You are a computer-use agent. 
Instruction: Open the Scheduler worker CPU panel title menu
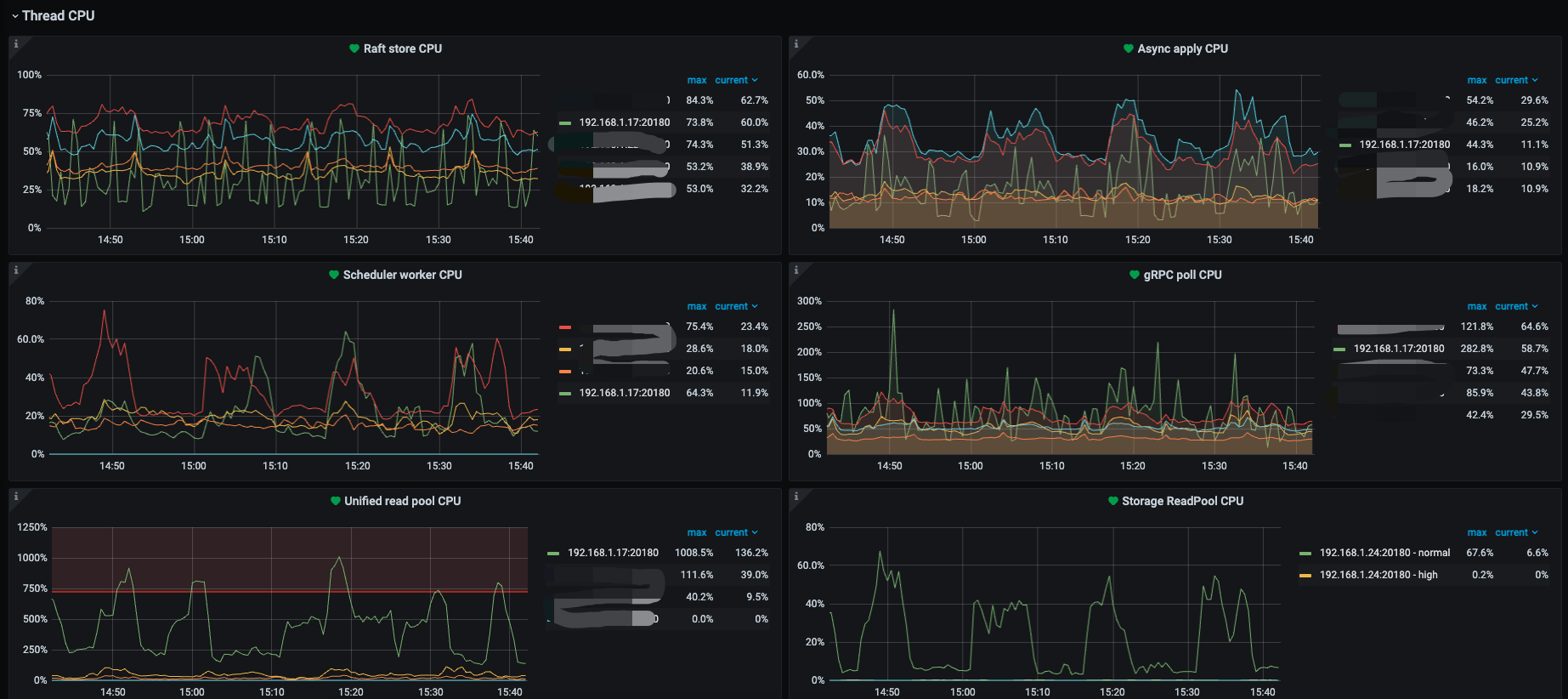[403, 275]
